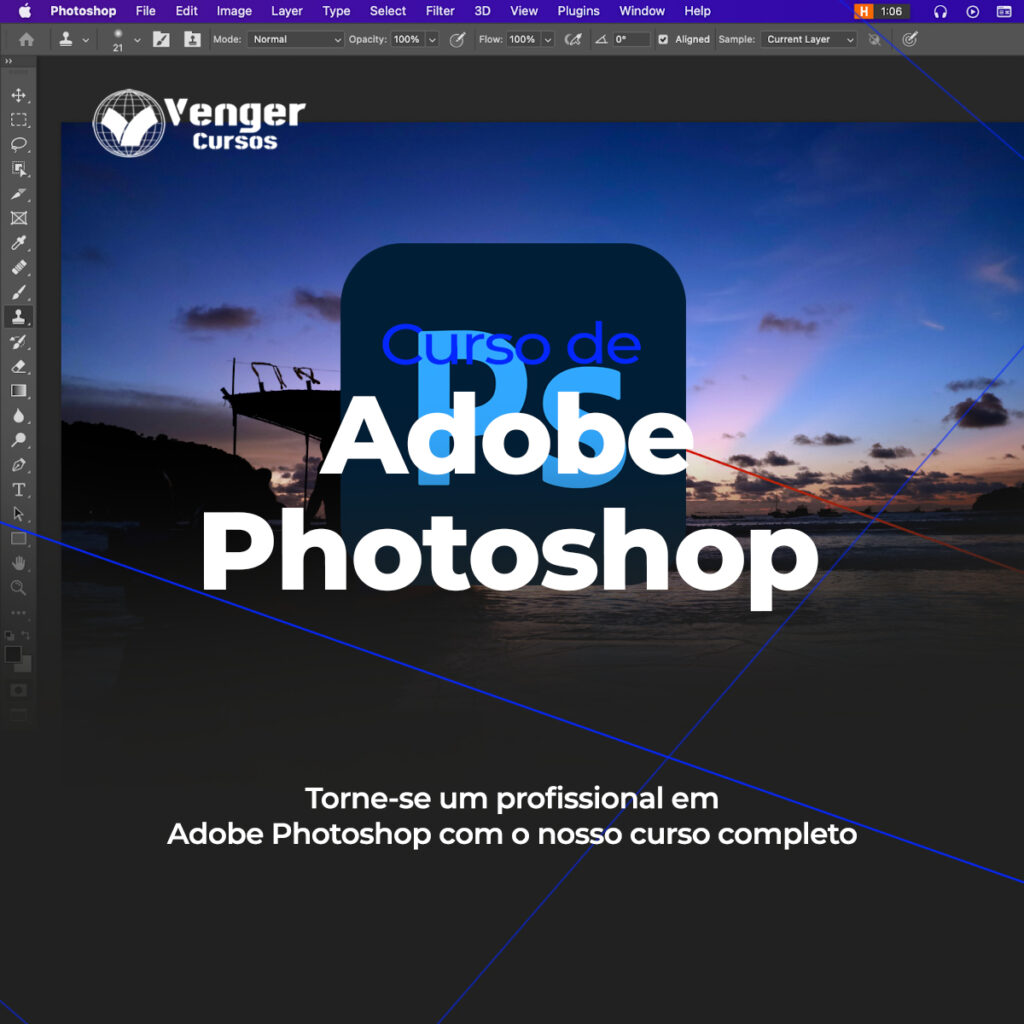Click the brush angle field
The height and width of the screenshot is (1024, 1024).
631,40
